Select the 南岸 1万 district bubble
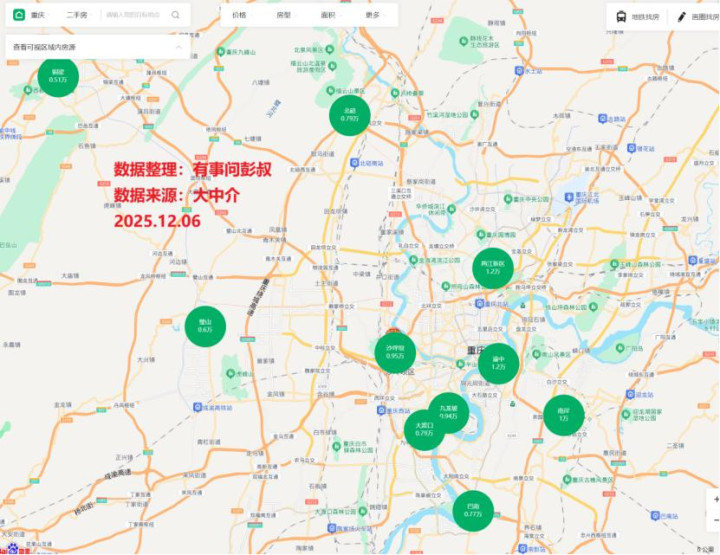The image size is (720, 555). point(563,415)
